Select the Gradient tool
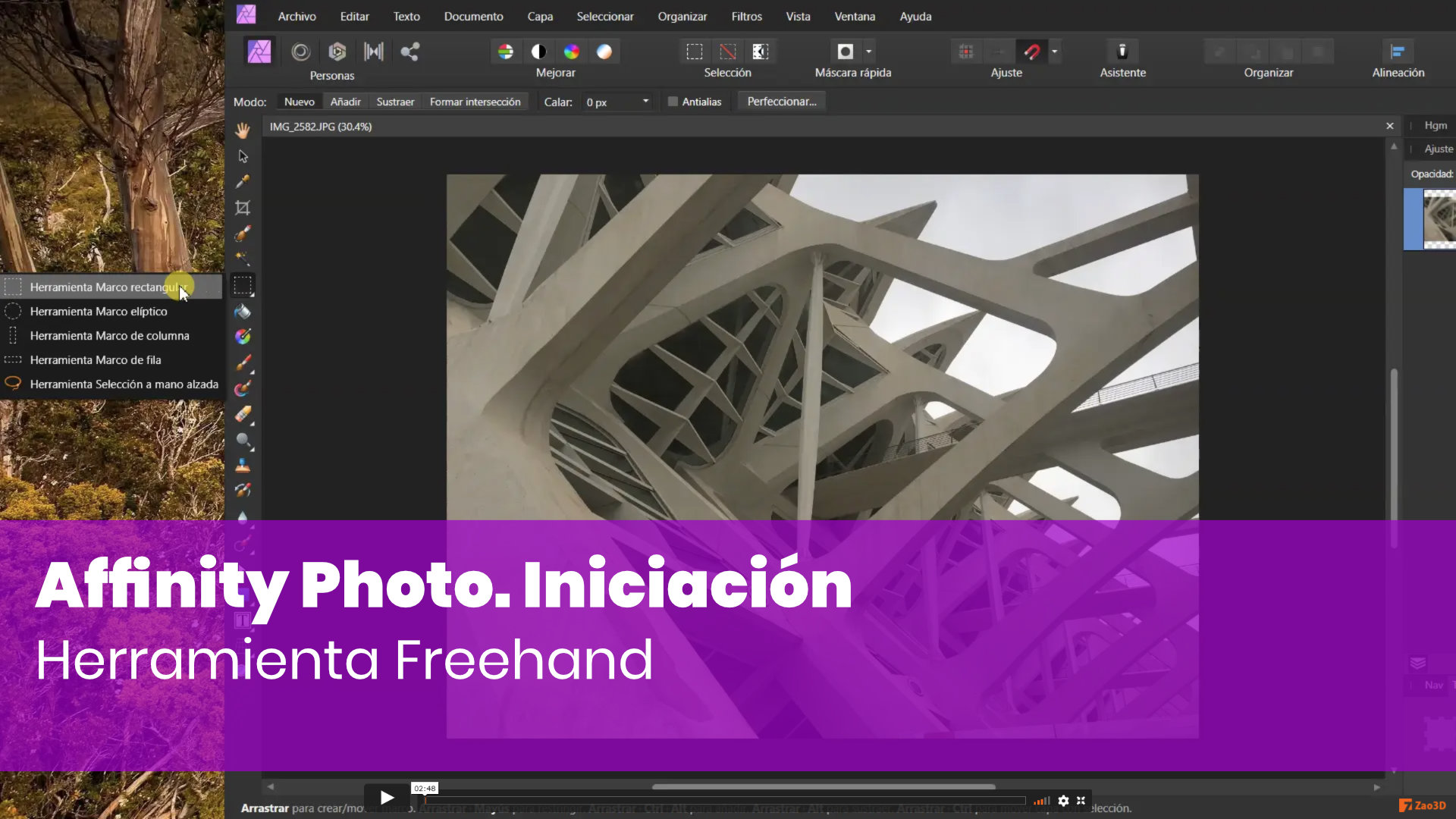This screenshot has height=819, width=1456. [243, 337]
